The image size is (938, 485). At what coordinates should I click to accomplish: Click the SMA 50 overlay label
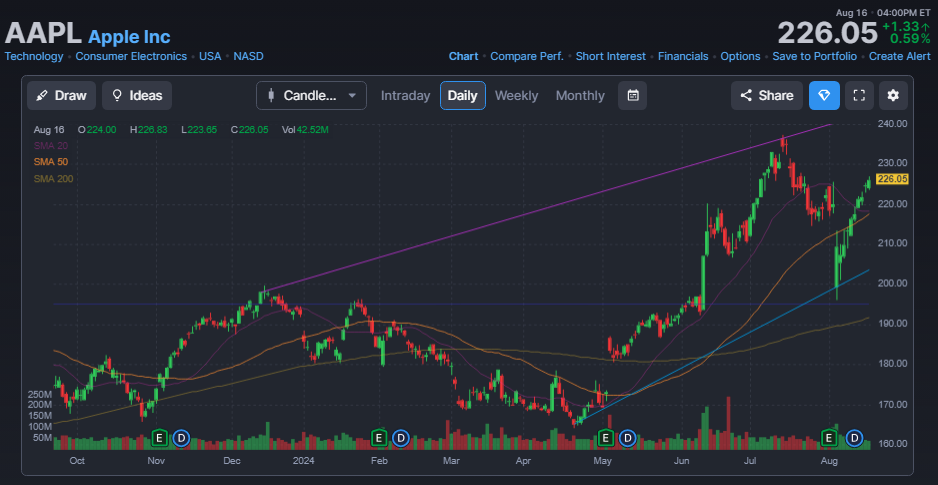click(51, 161)
